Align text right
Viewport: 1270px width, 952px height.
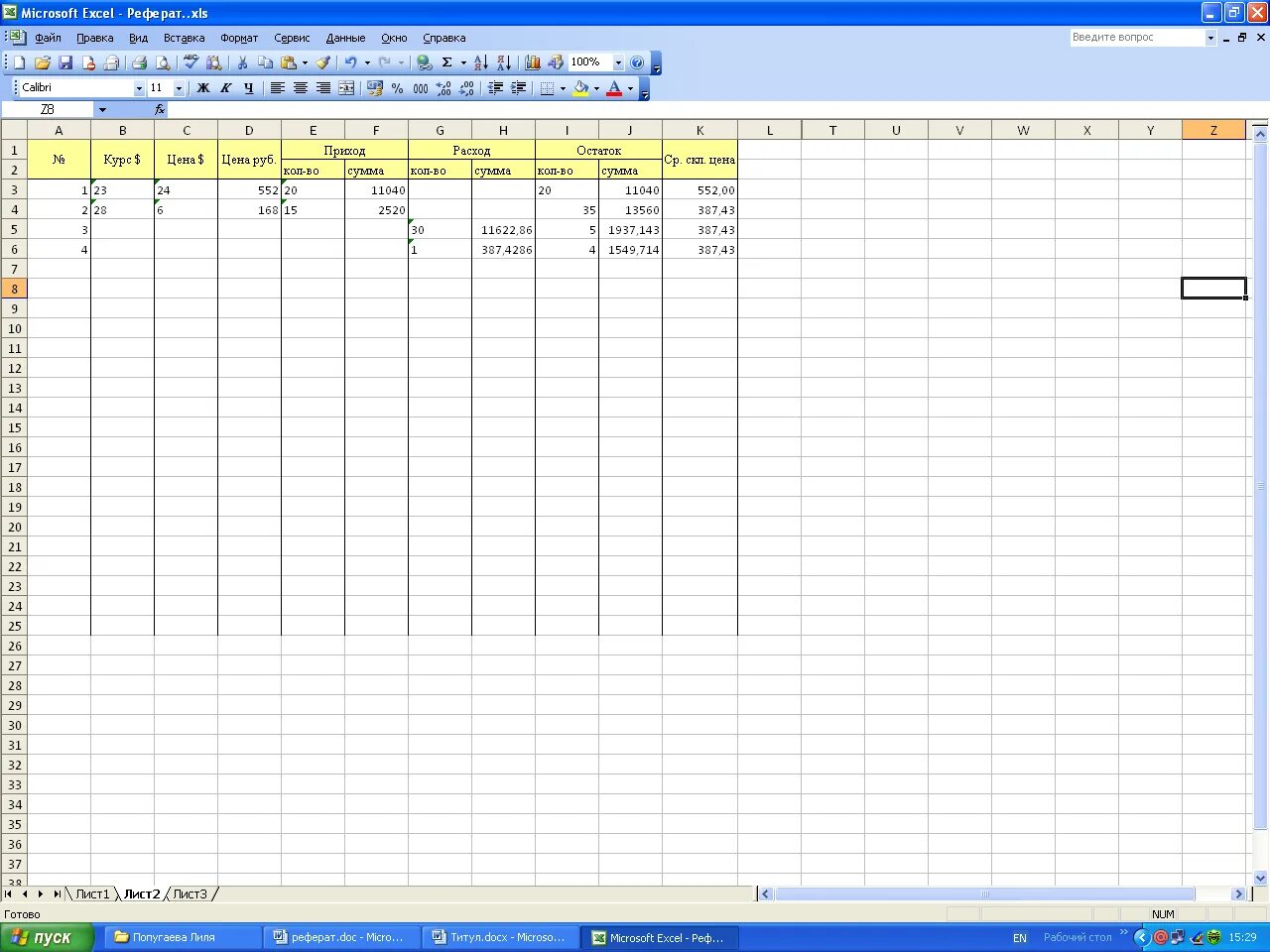pyautogui.click(x=322, y=88)
